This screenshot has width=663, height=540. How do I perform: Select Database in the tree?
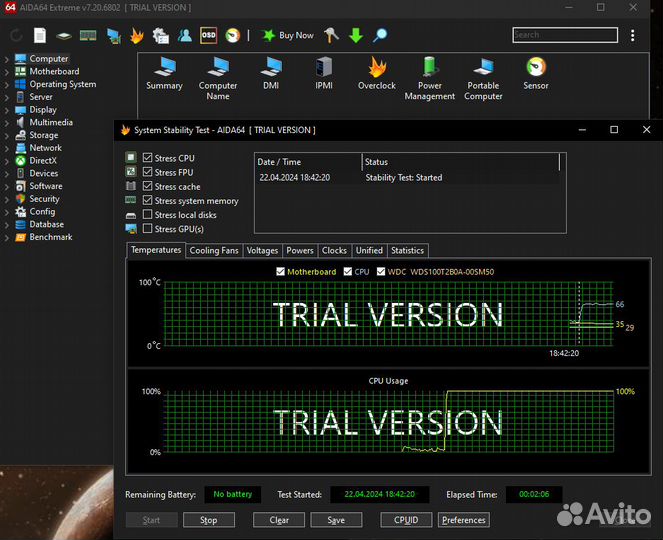(47, 224)
